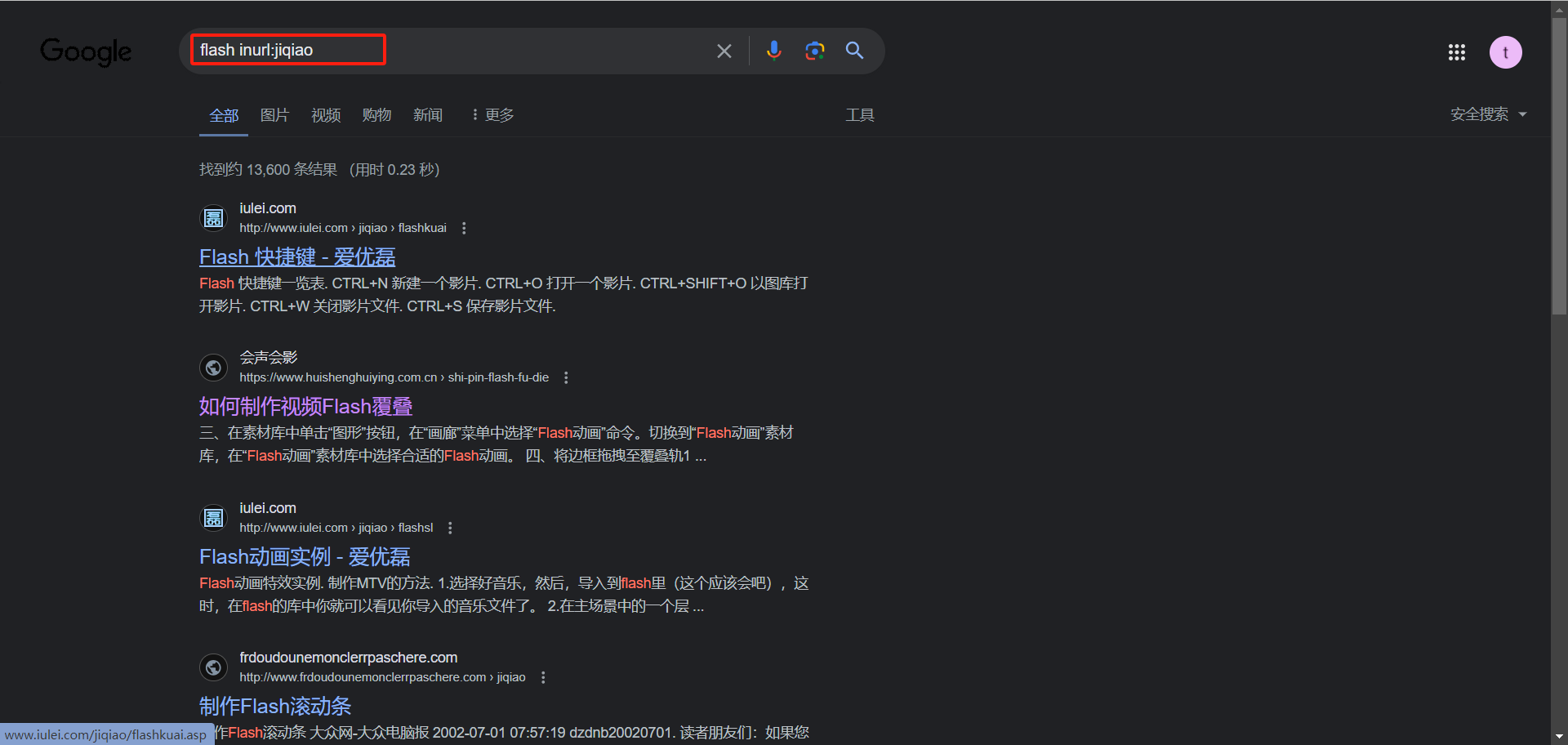
Task: Open the Google apps grid
Action: (1456, 52)
